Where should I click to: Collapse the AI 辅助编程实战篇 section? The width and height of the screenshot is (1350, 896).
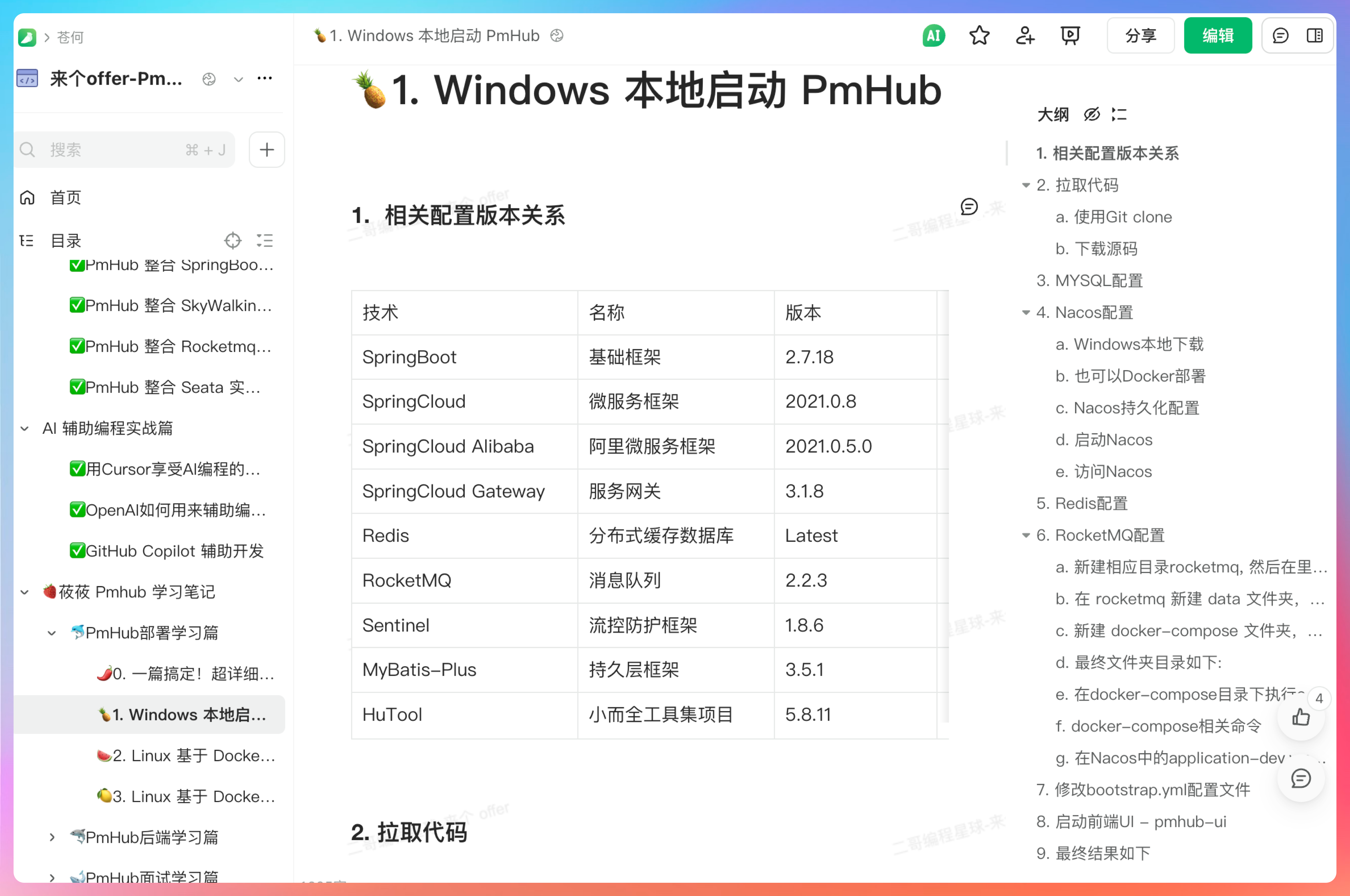[24, 428]
